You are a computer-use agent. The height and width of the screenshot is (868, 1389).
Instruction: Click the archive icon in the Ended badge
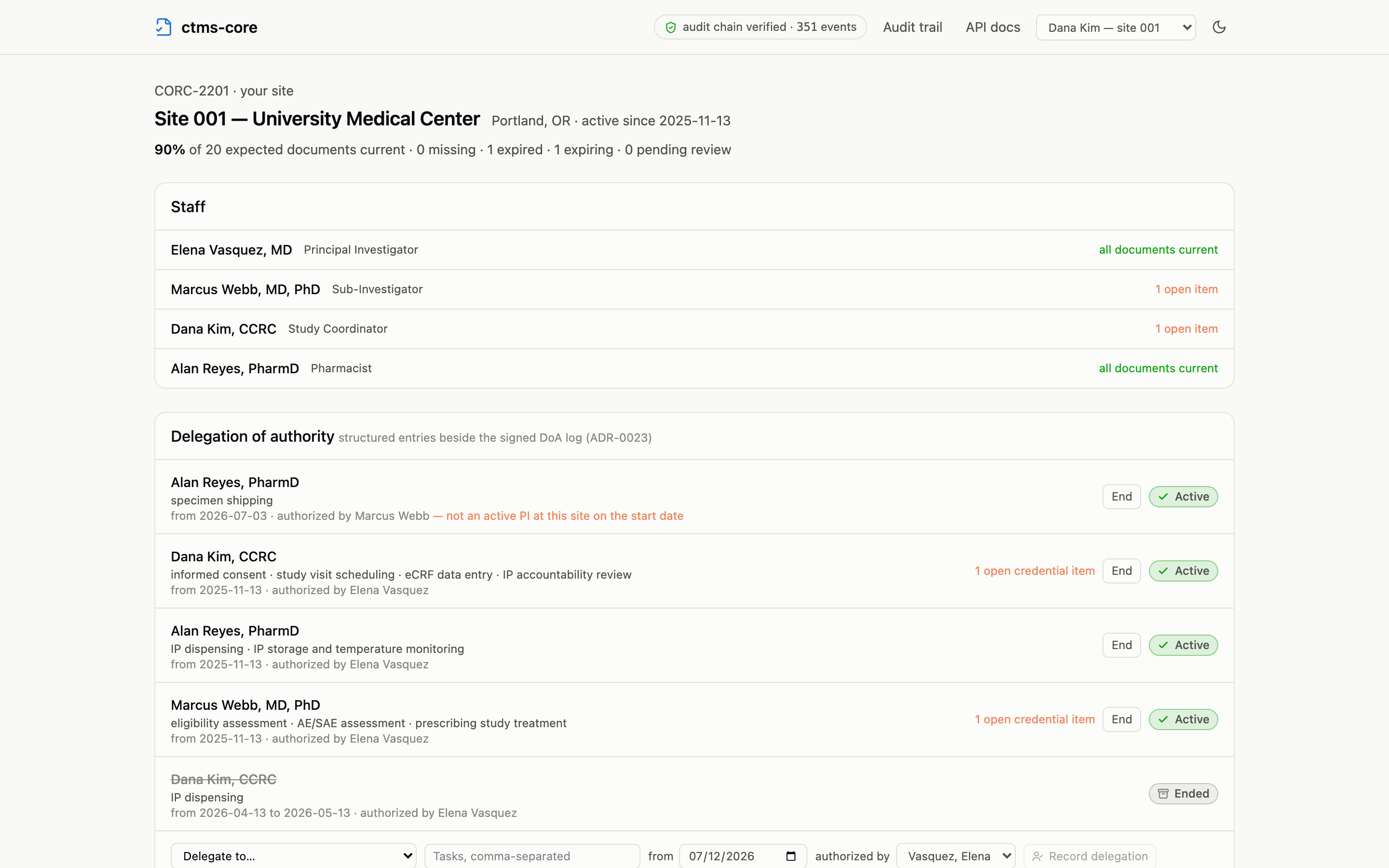coord(1163,793)
